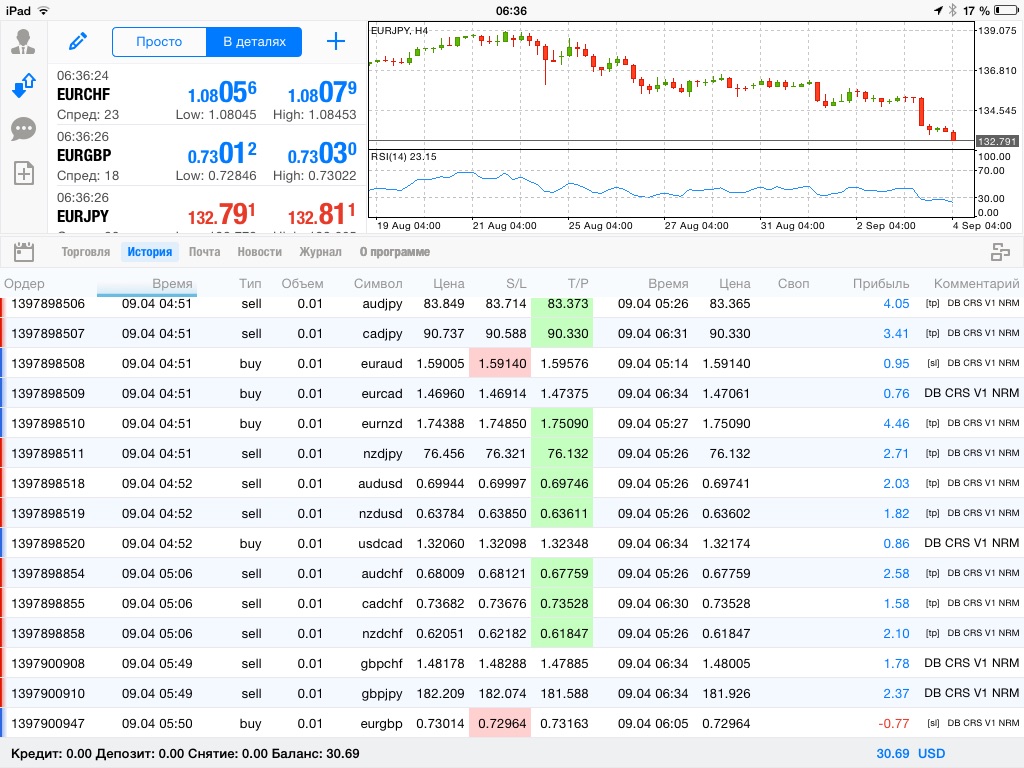Tap the pencil edit symbols icon
The width and height of the screenshot is (1024, 768).
(78, 41)
